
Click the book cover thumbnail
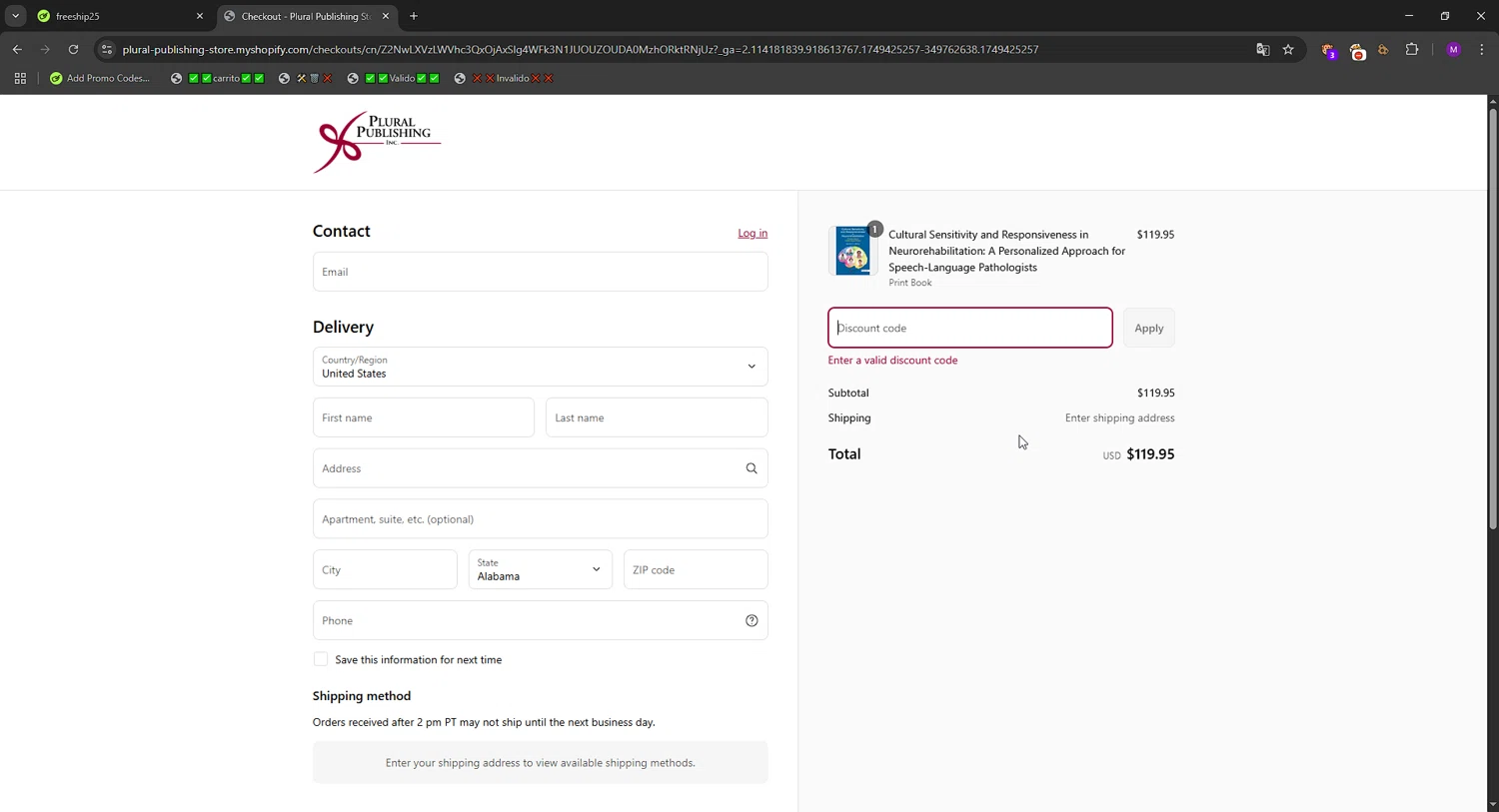pyautogui.click(x=852, y=250)
